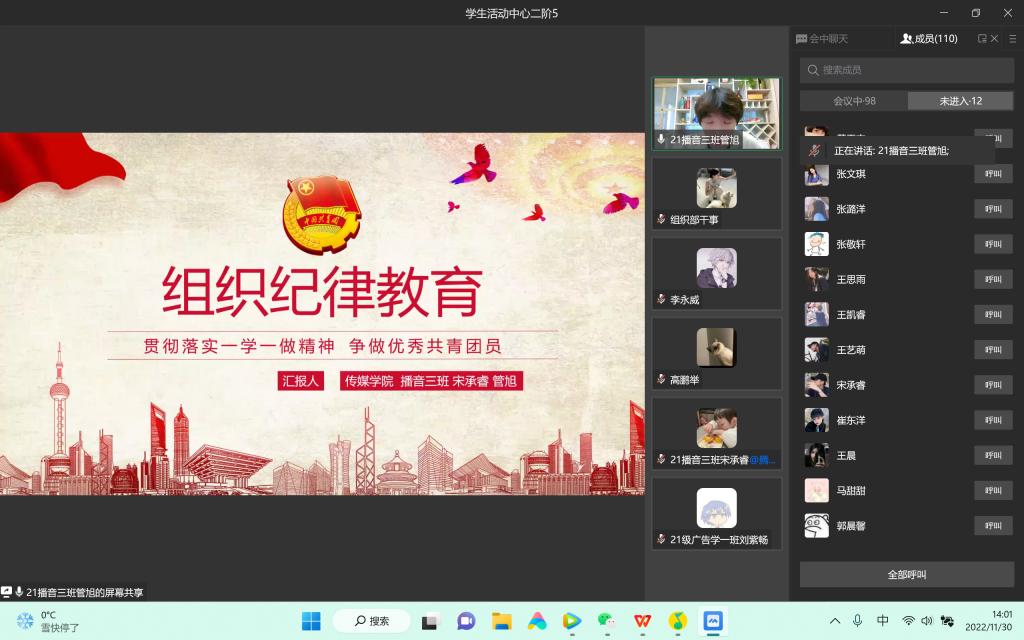Click the 21播音三班管旭的屏幕共享 status label

72,592
